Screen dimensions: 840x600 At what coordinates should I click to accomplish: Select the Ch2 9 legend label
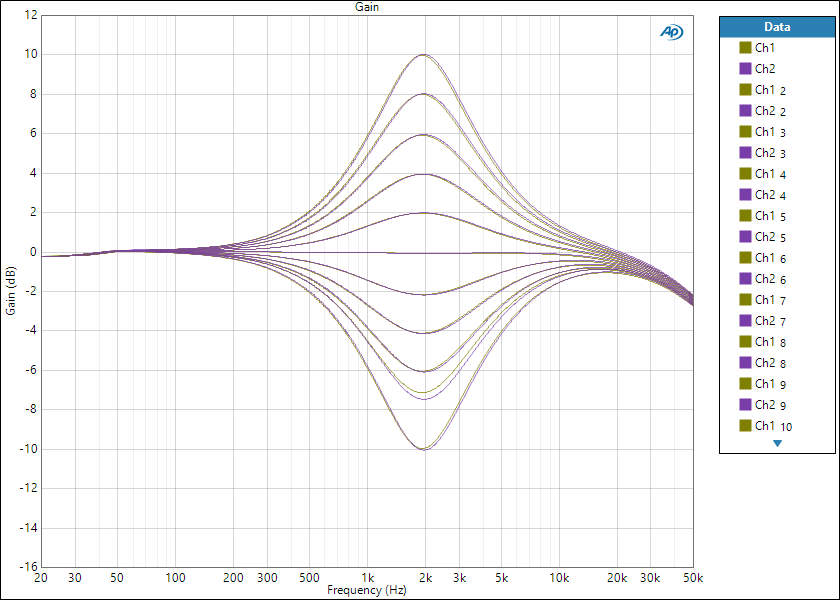[770, 405]
